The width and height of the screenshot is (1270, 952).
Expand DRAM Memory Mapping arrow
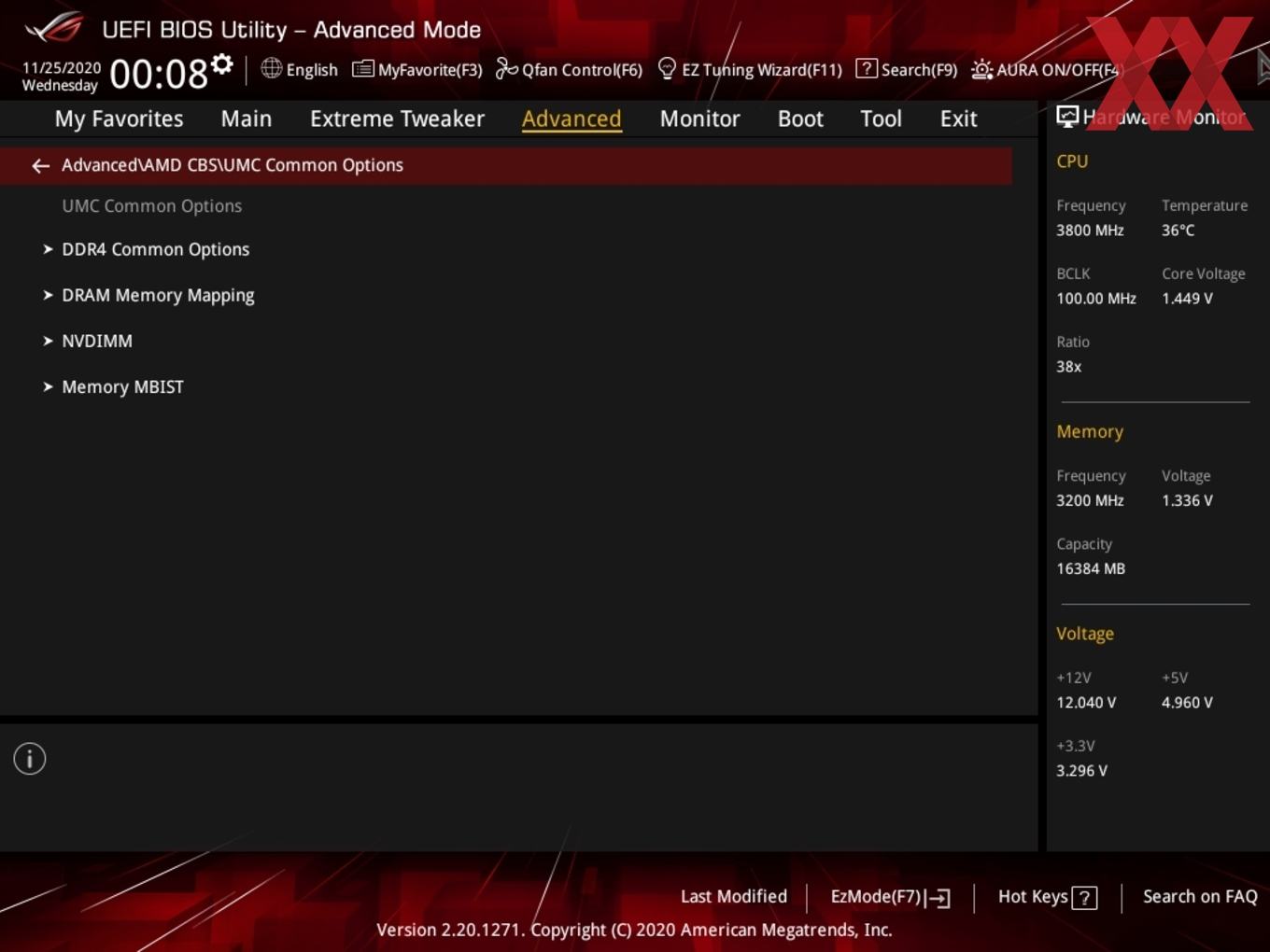[x=48, y=295]
